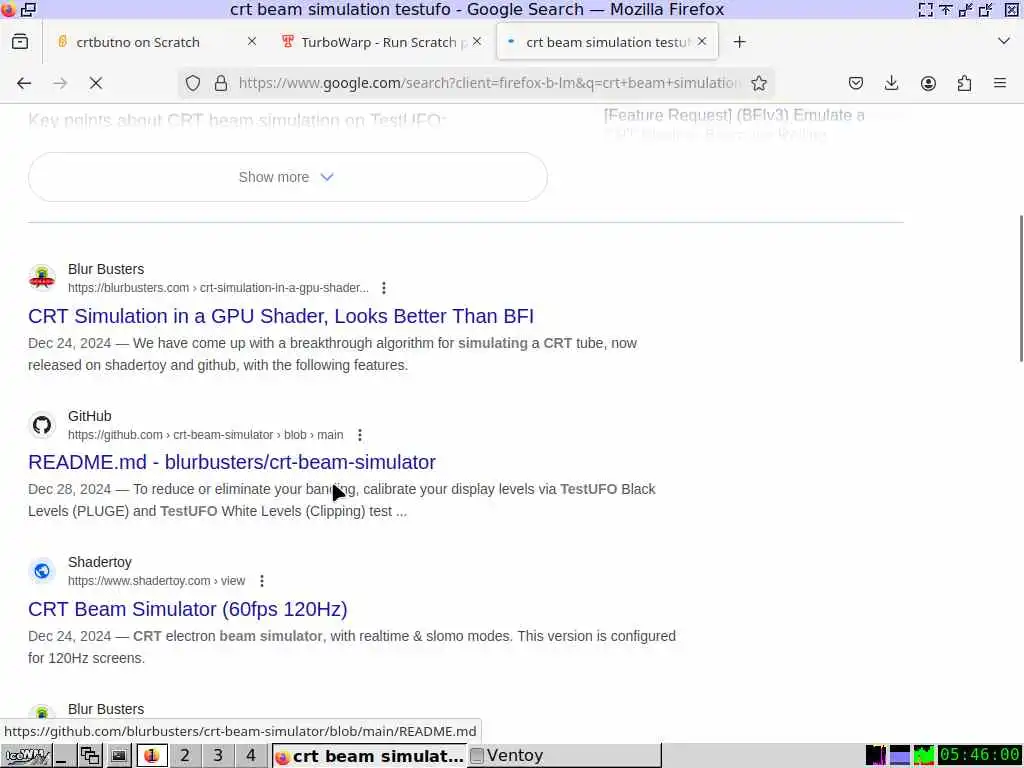Open CRT Beam Simulator (60fps 120Hz) link
This screenshot has height=768, width=1024.
coord(187,609)
